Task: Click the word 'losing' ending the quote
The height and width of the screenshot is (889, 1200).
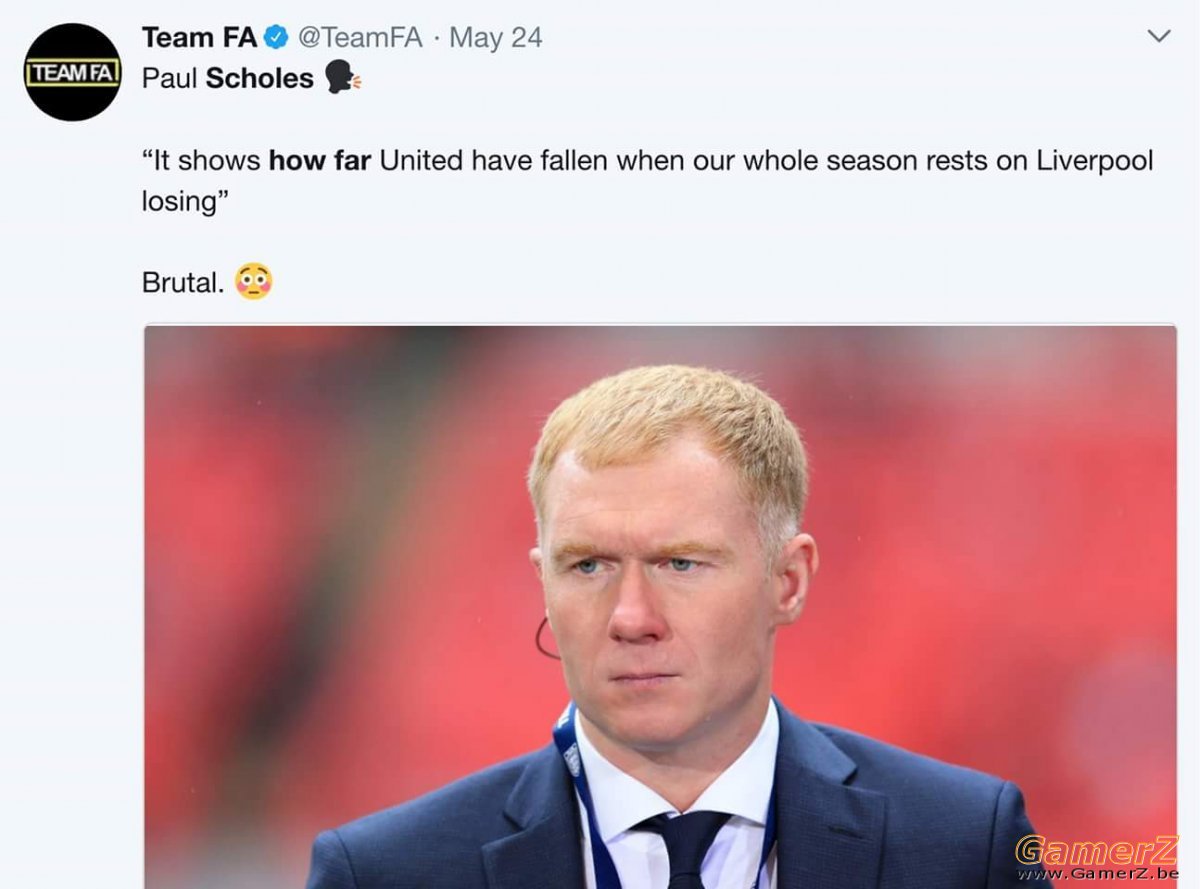Action: pyautogui.click(x=179, y=202)
